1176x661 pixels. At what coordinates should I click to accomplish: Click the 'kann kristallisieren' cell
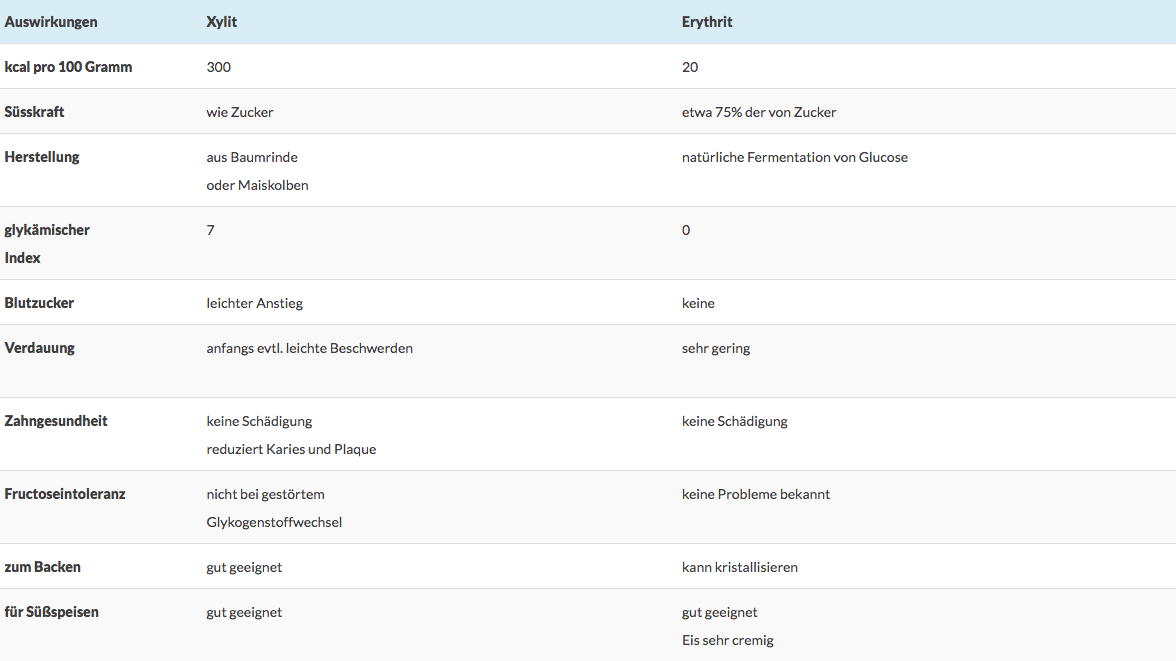(x=739, y=567)
